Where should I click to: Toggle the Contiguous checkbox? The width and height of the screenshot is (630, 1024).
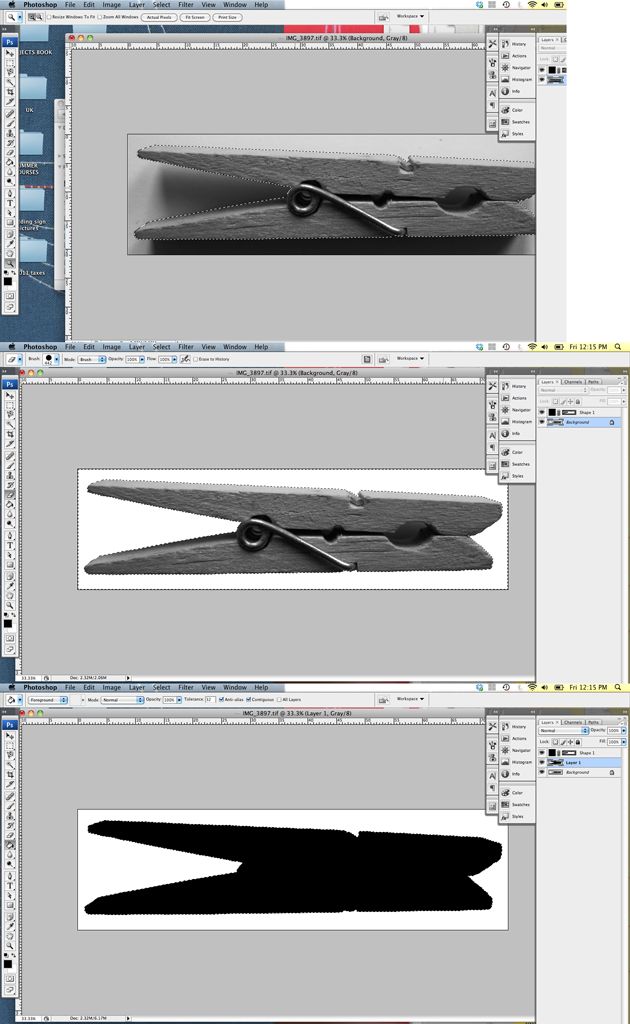coord(250,700)
